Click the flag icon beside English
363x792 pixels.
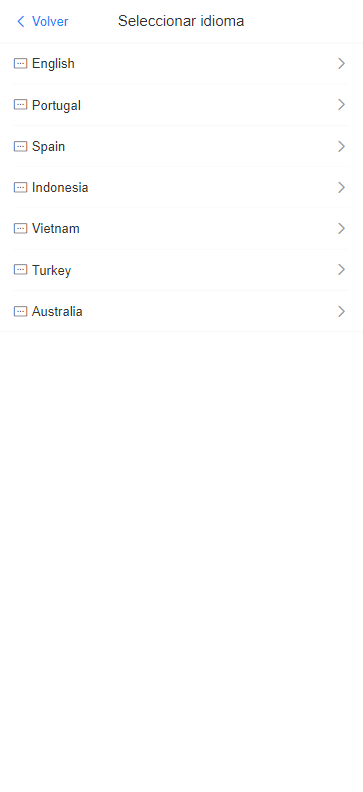[20, 64]
